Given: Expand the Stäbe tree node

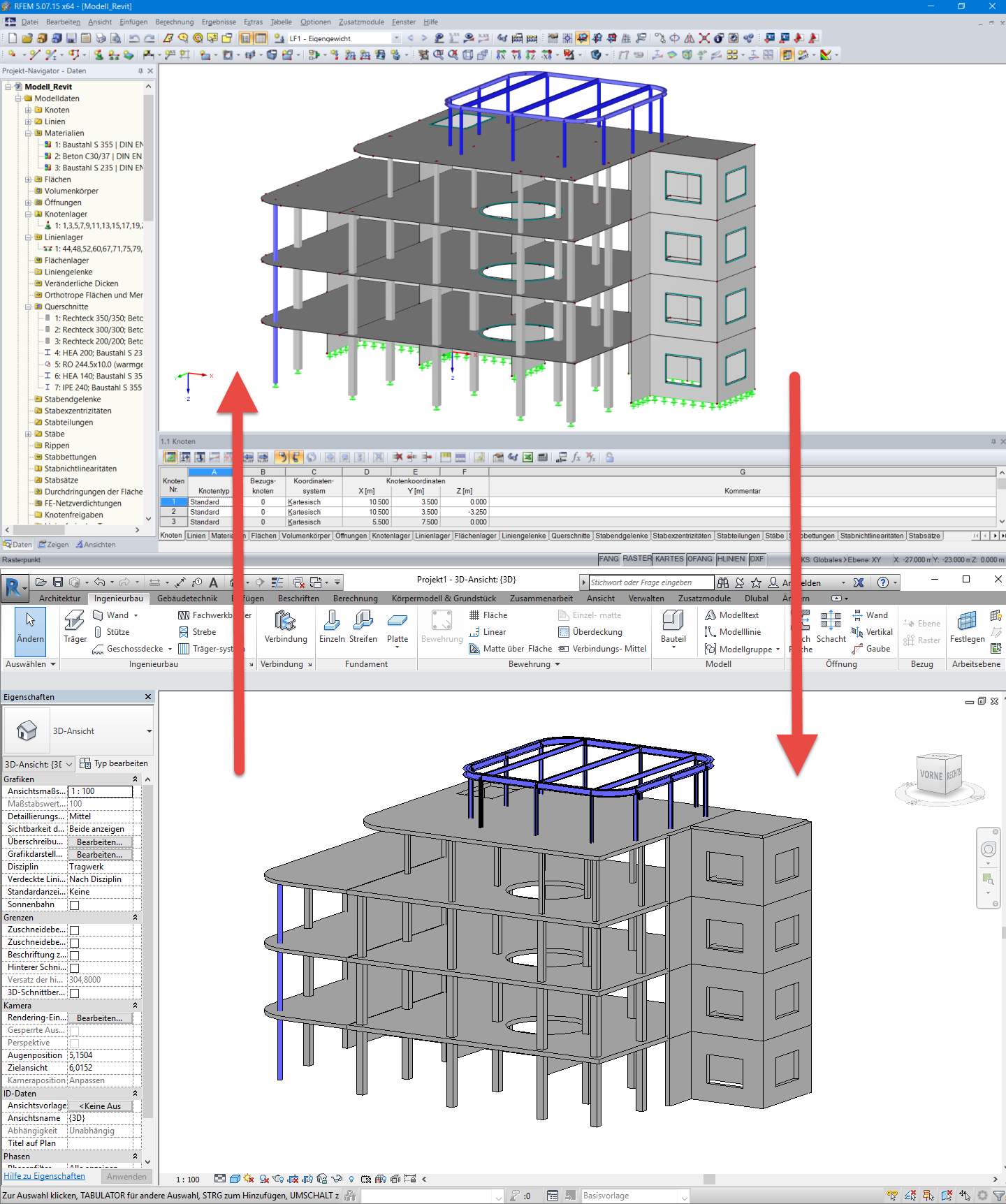Looking at the screenshot, I should pos(28,434).
